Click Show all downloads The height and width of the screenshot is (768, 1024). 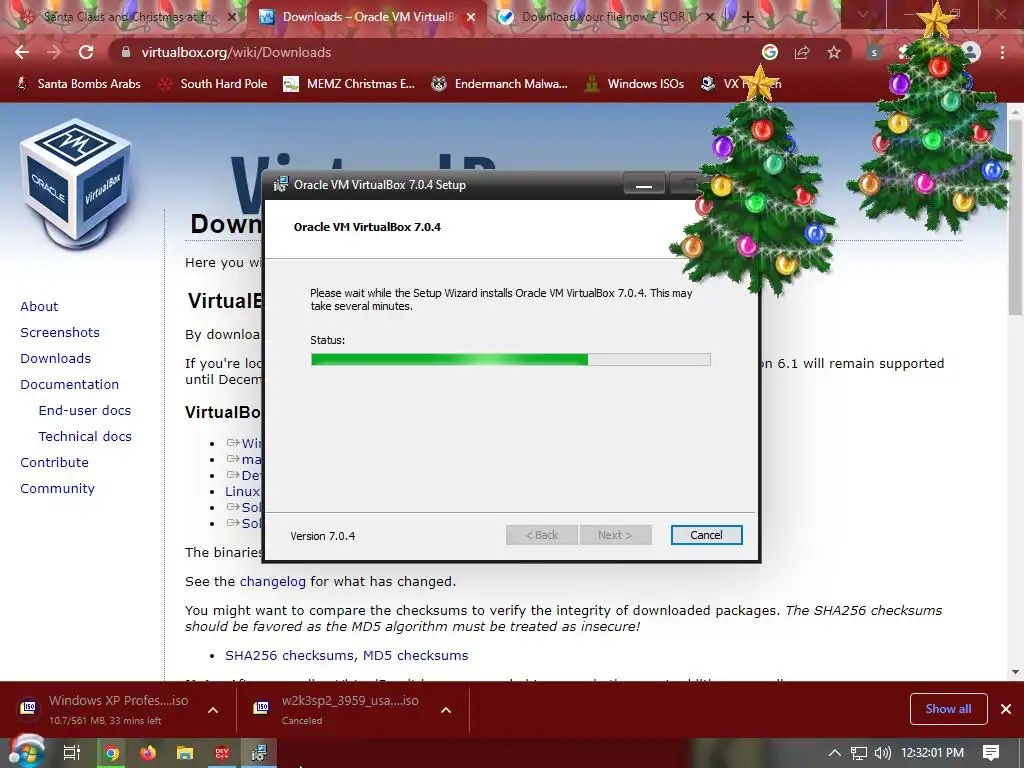coord(948,709)
